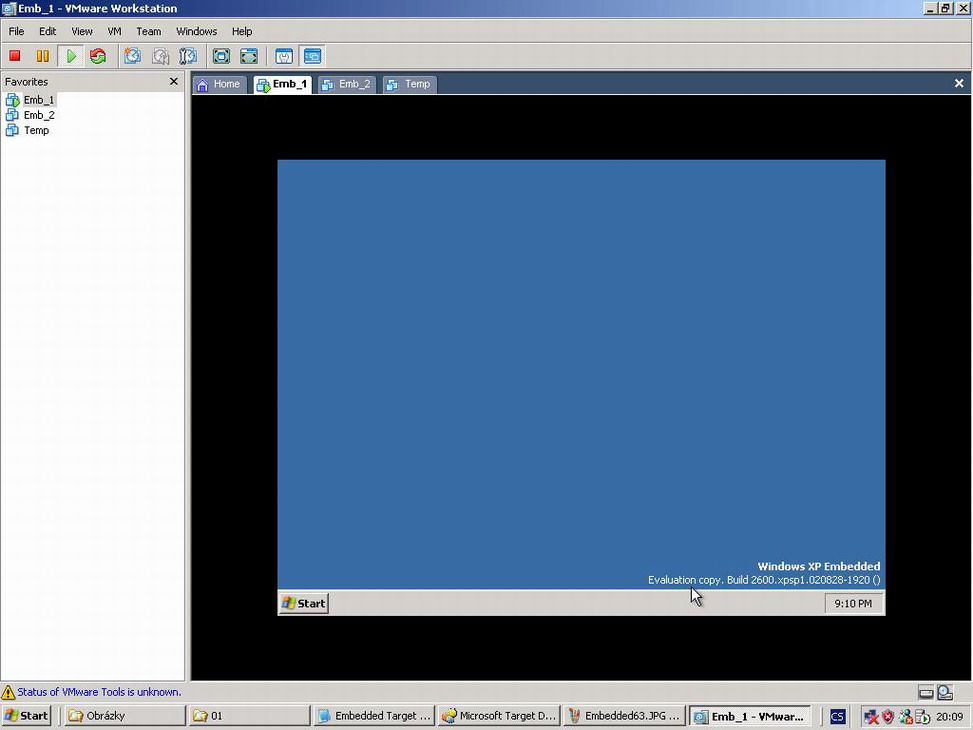Click the quick switch mode icon
Viewport: 973px width, 730px height.
click(249, 56)
